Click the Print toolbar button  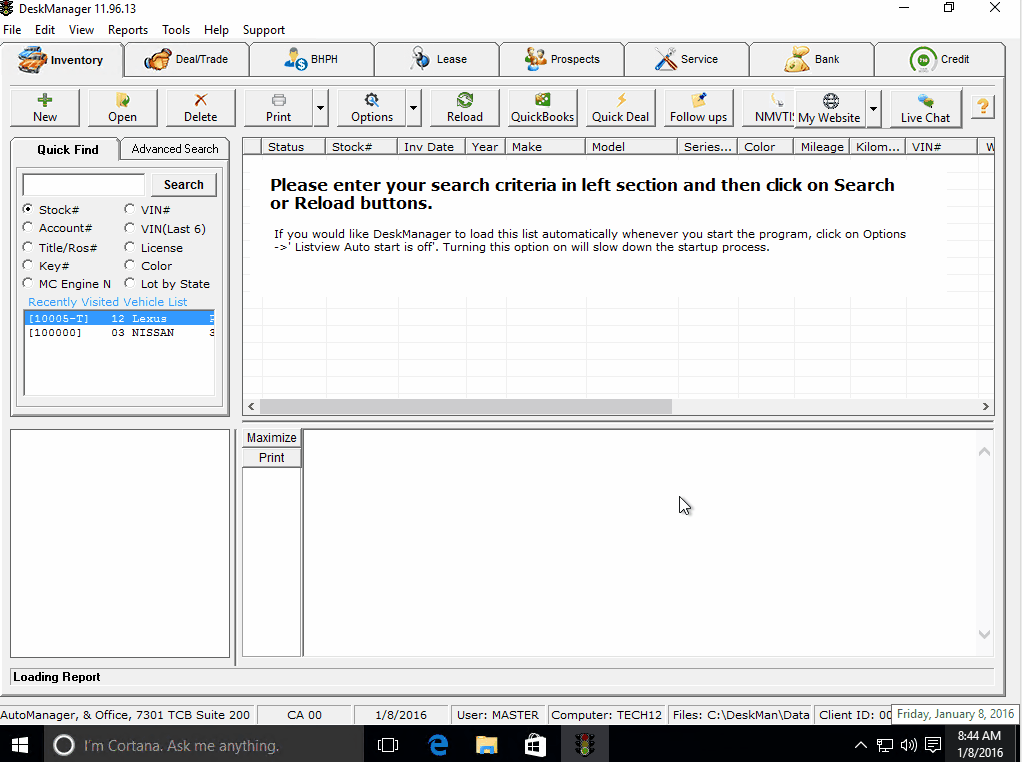[278, 108]
